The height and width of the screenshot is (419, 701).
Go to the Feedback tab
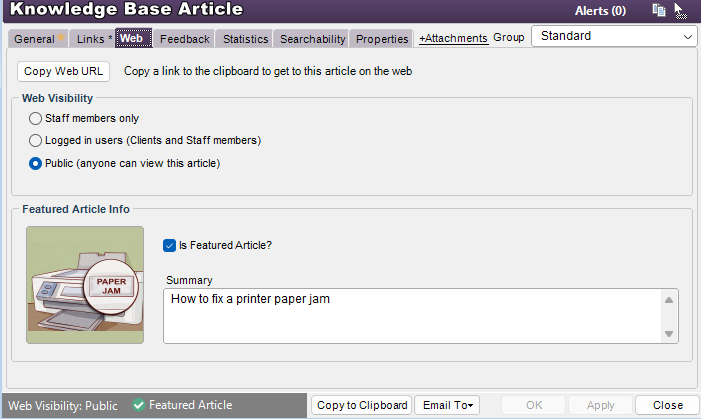click(x=185, y=39)
